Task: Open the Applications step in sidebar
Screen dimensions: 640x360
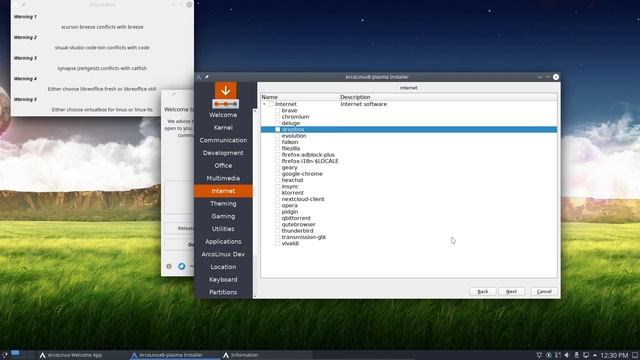Action: tap(223, 242)
